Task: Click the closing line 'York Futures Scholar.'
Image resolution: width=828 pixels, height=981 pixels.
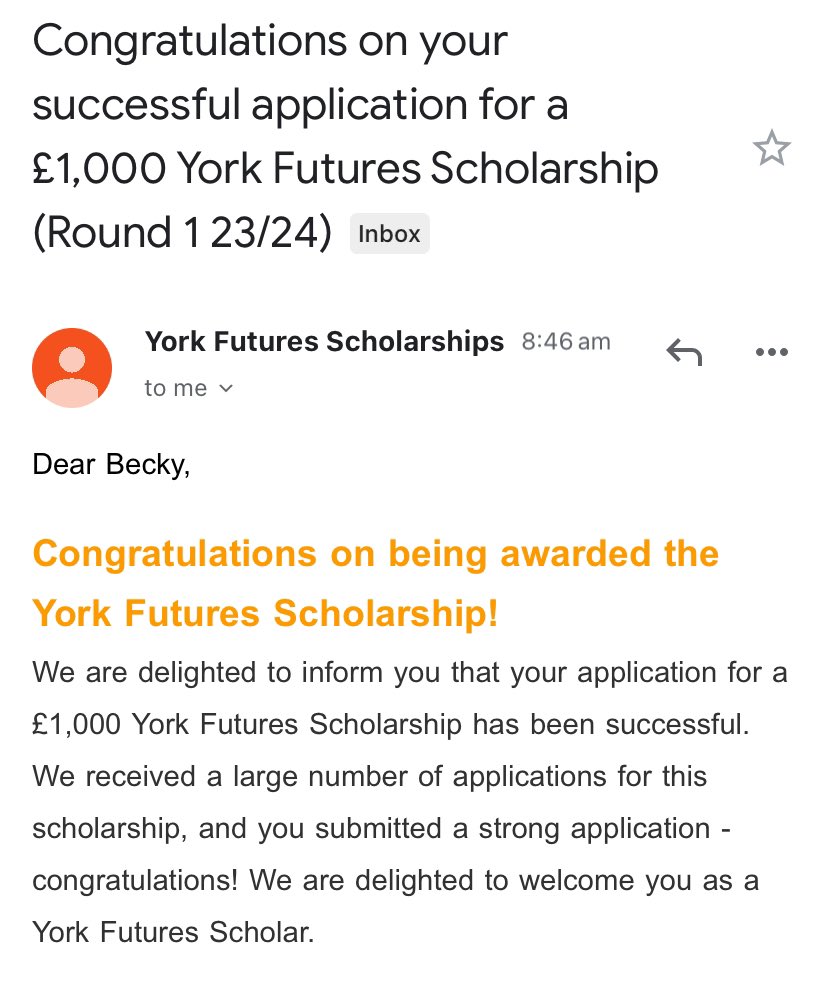Action: pyautogui.click(x=173, y=932)
